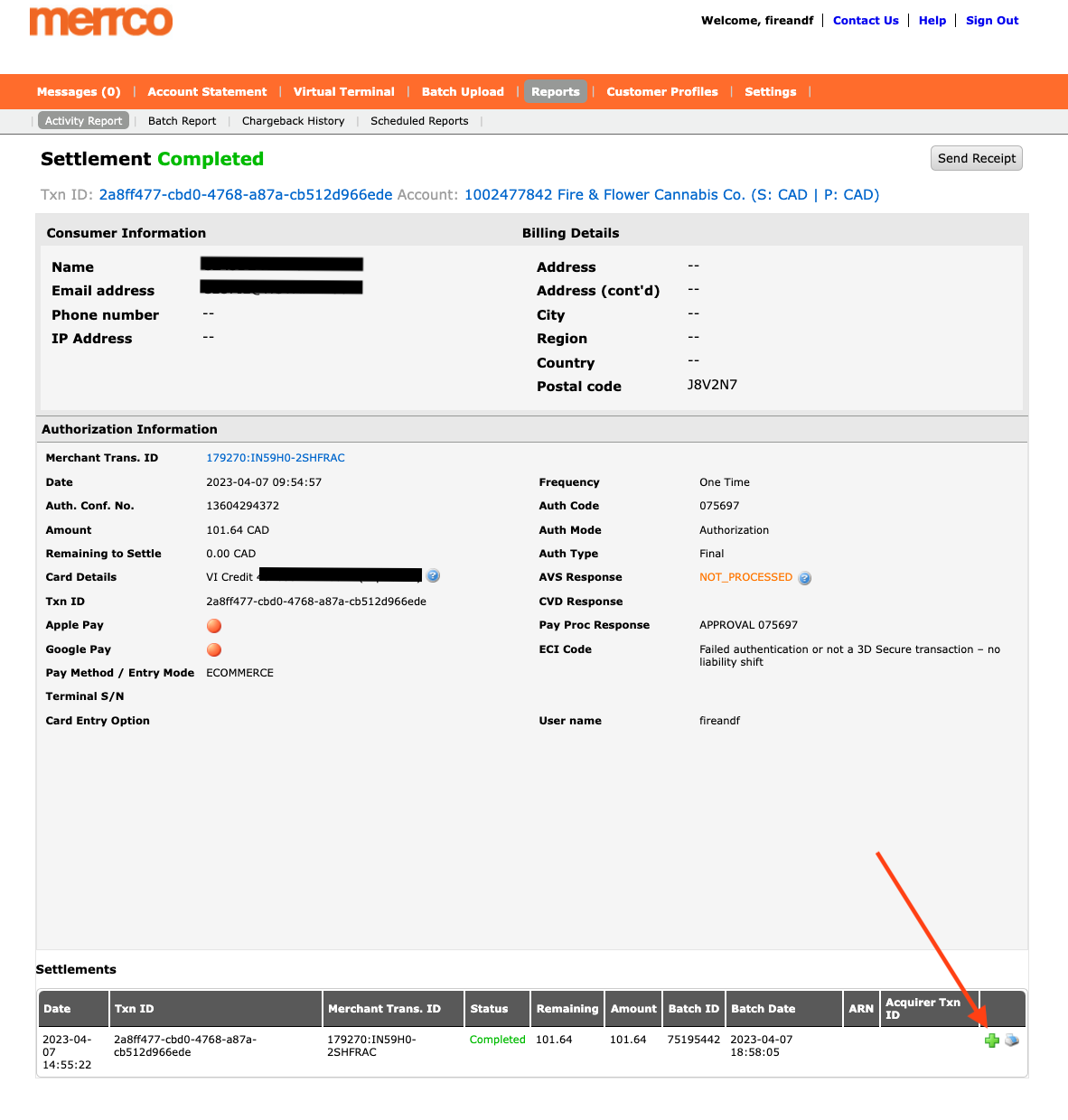Click help icon beside NOT_PROCESSED AVS response

point(805,578)
